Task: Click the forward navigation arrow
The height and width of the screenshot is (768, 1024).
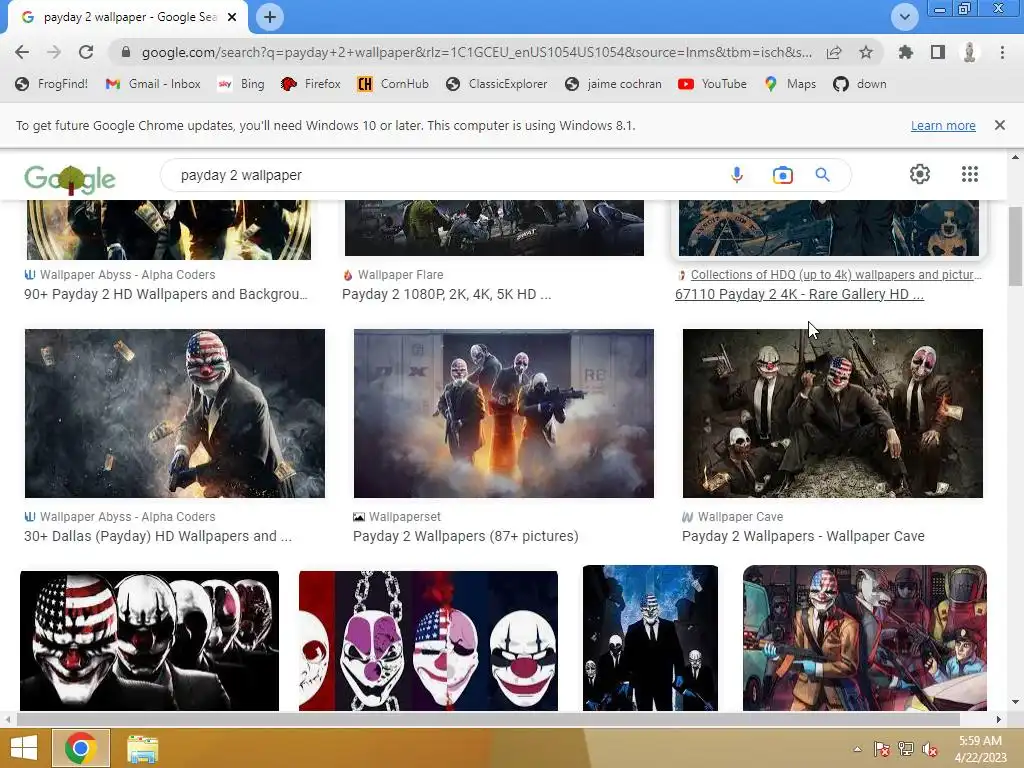Action: [54, 52]
